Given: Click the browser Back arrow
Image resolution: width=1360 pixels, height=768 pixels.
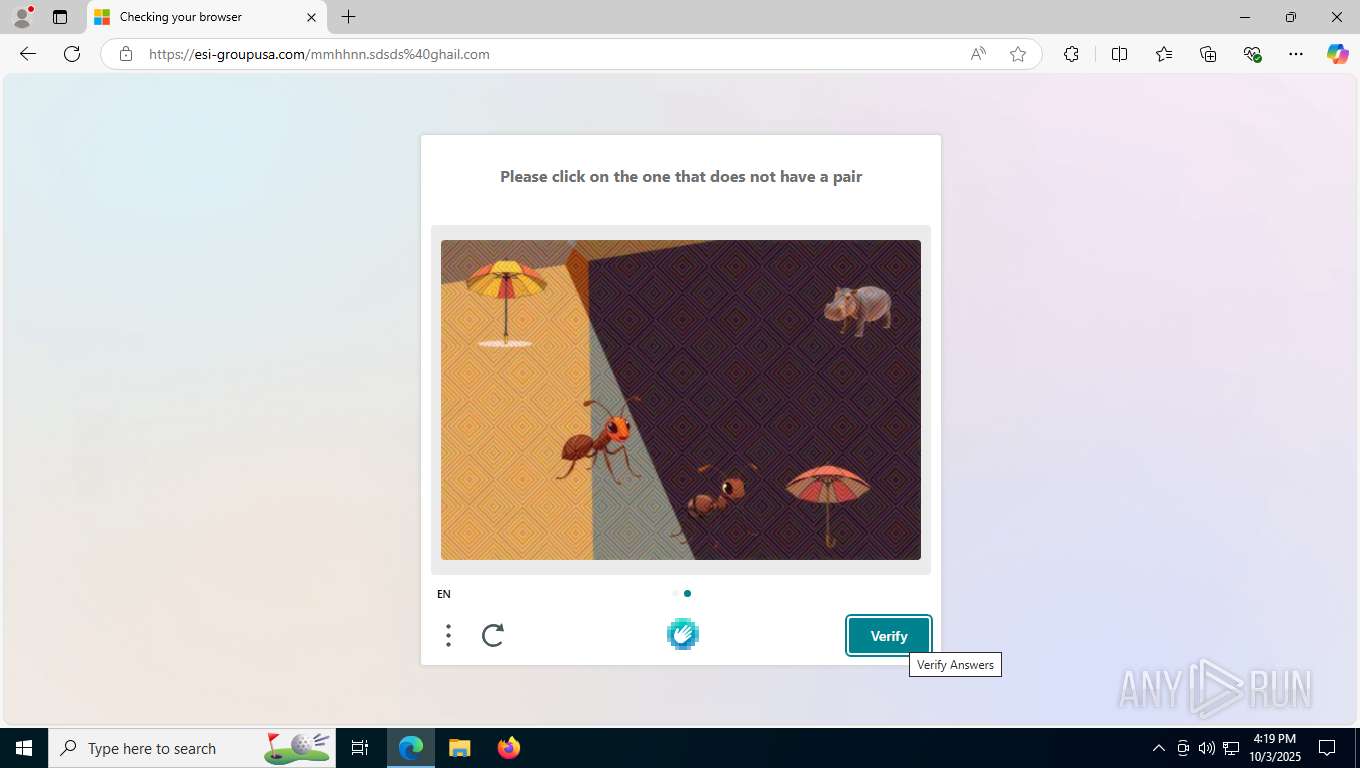Looking at the screenshot, I should (28, 54).
